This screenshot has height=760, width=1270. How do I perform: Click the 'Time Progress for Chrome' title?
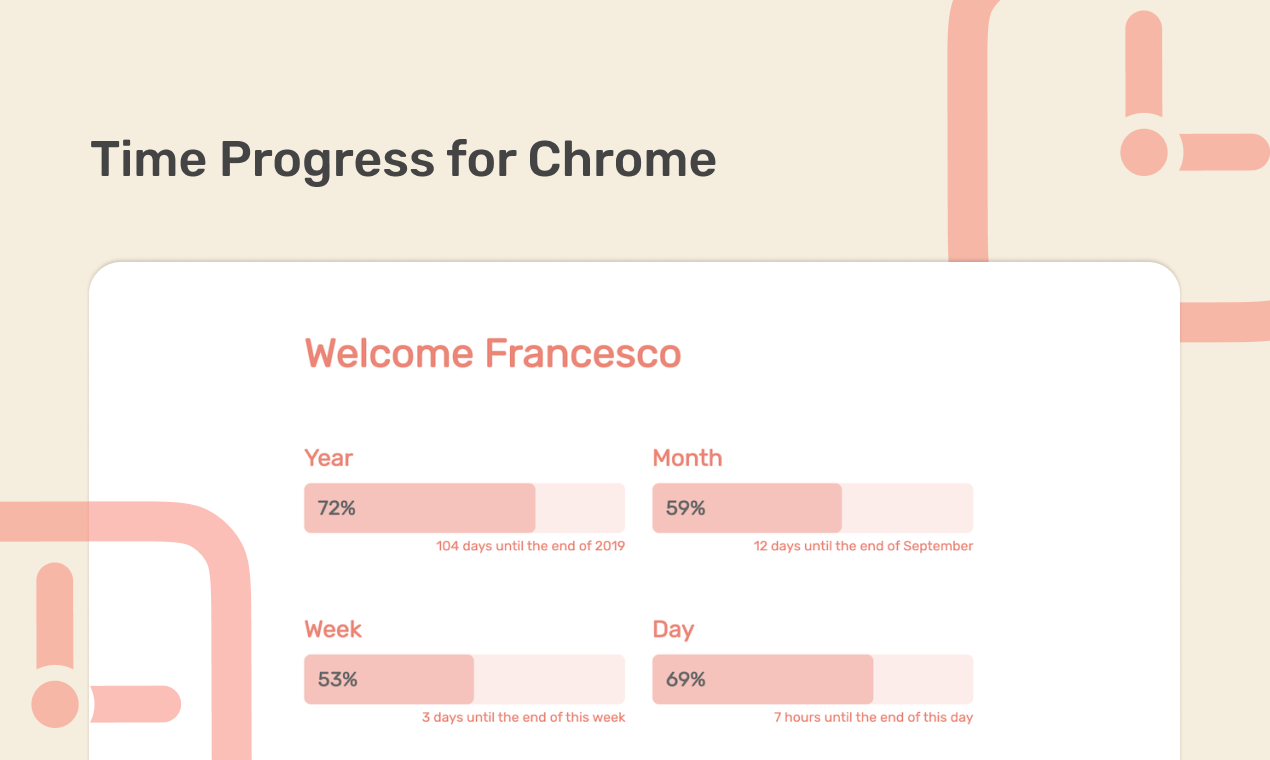[404, 159]
